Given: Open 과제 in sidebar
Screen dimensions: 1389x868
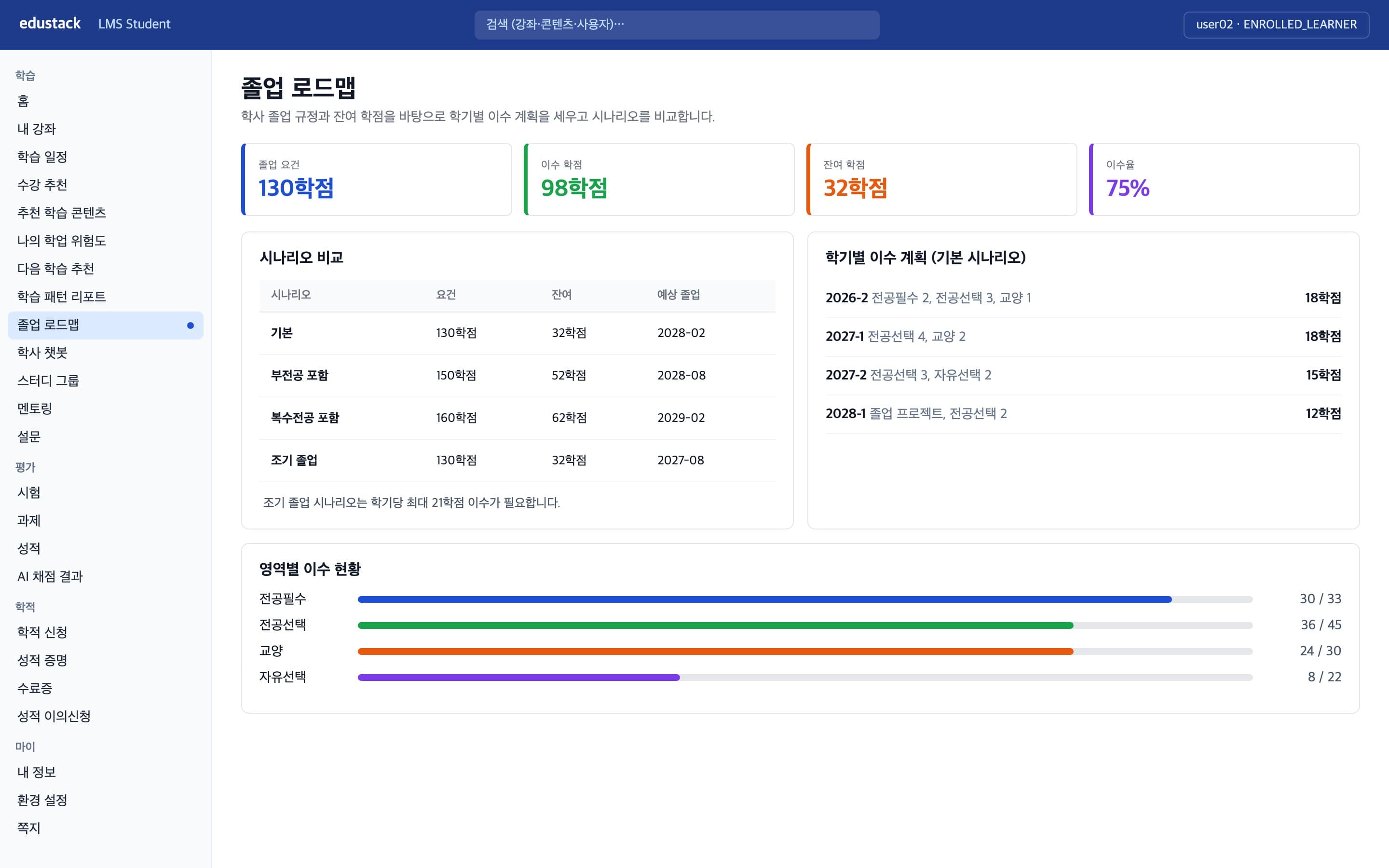Looking at the screenshot, I should (x=106, y=521).
